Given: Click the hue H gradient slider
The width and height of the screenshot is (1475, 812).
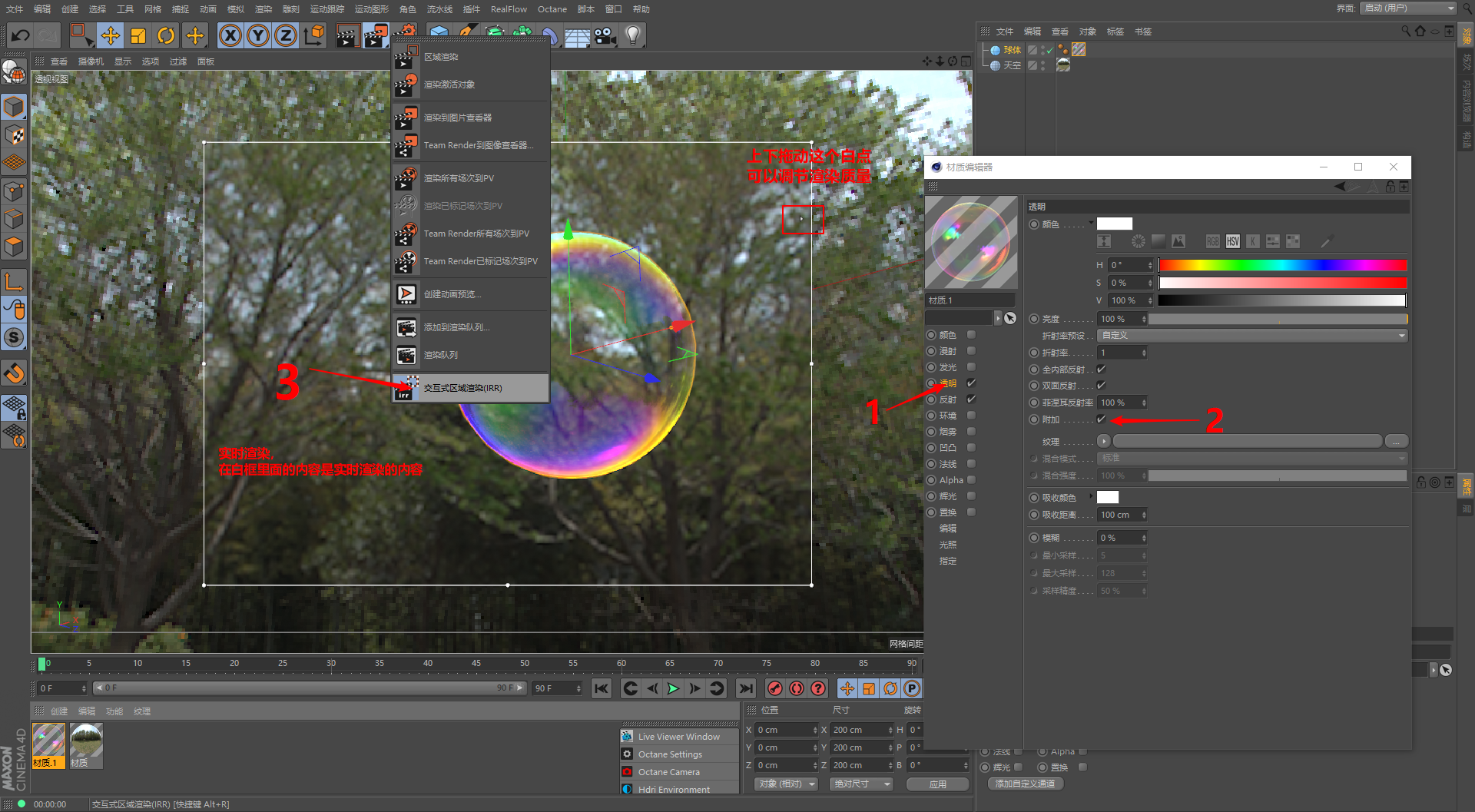Looking at the screenshot, I should click(x=1282, y=265).
